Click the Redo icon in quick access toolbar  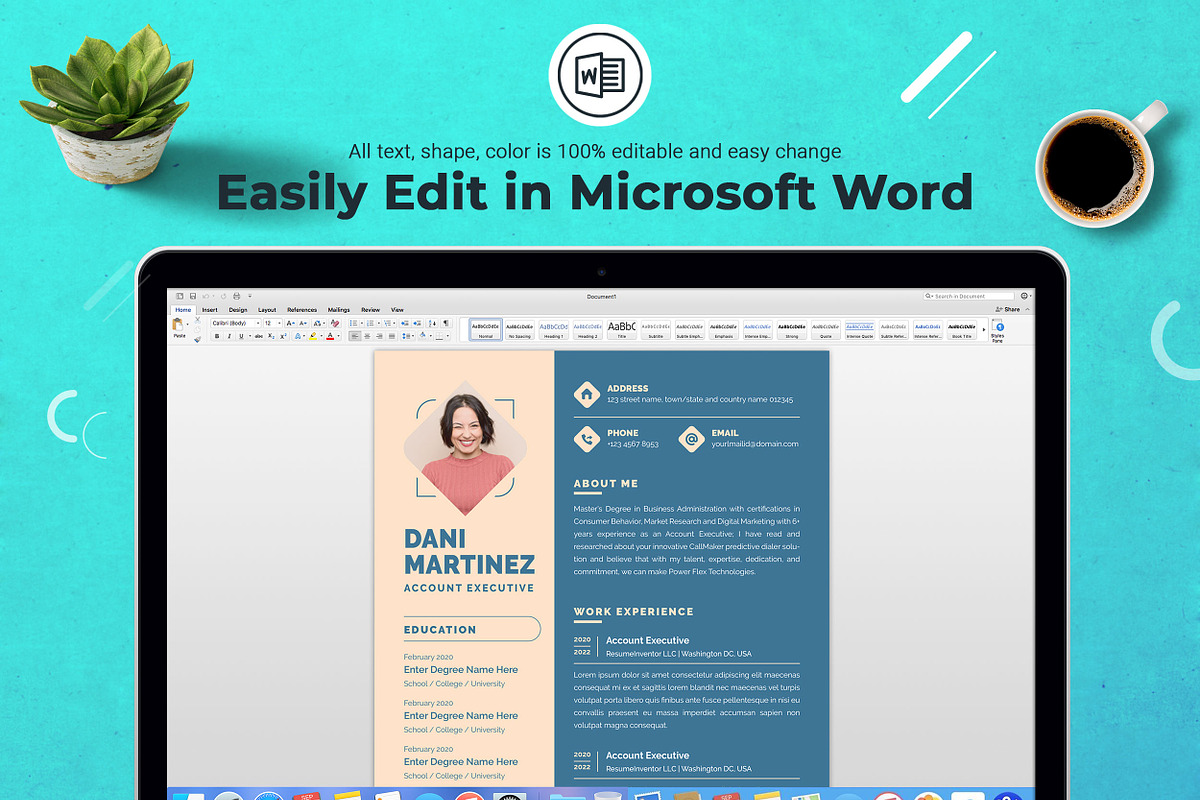223,296
